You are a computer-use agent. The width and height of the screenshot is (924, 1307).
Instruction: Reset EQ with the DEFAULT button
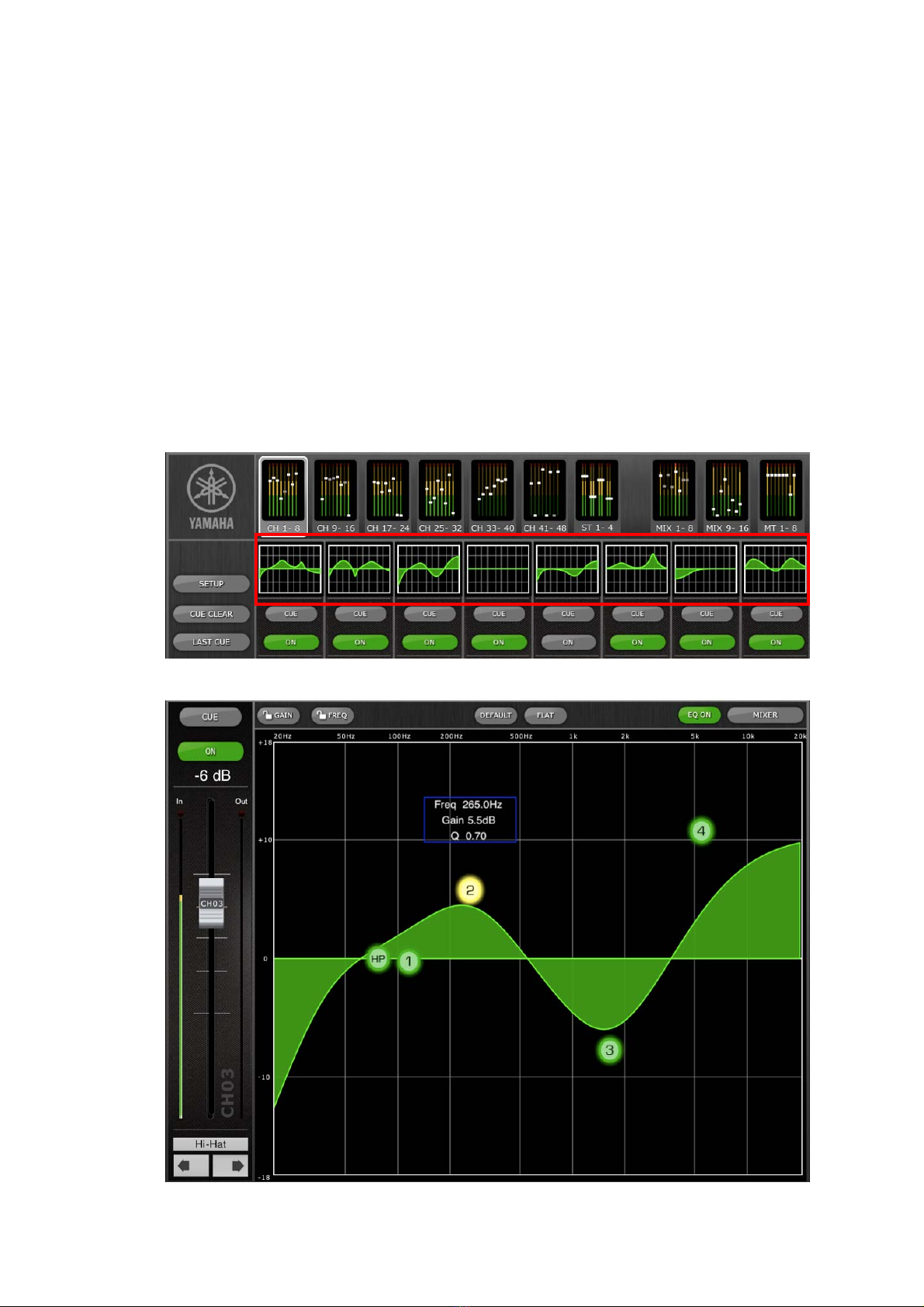tap(496, 715)
